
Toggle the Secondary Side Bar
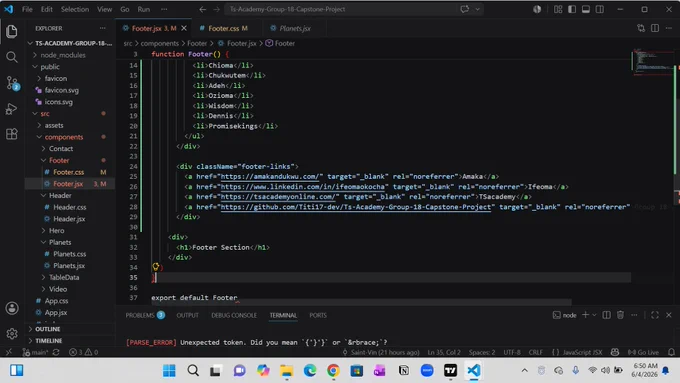coord(600,9)
